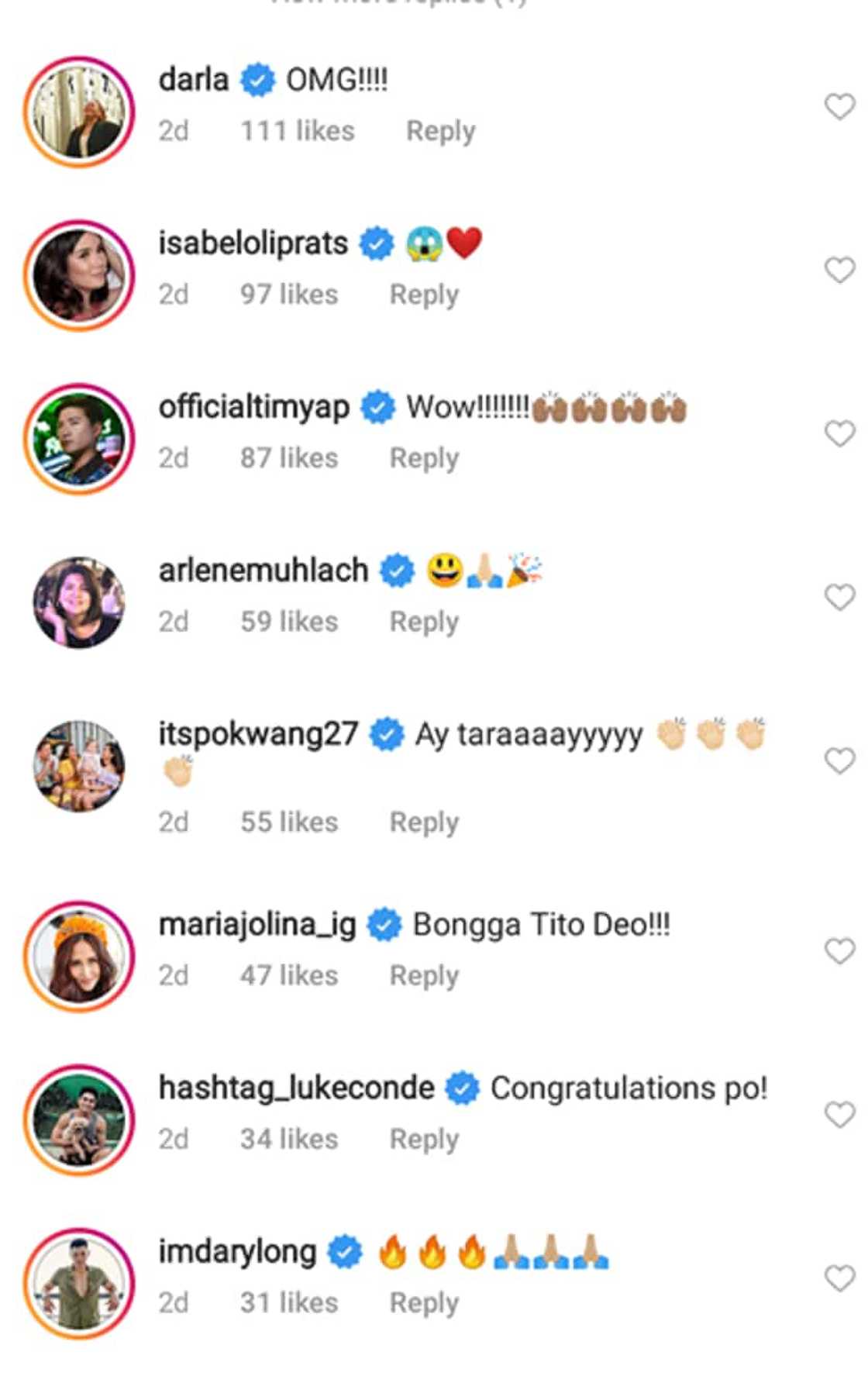Click the verified badge next to darla

click(257, 78)
